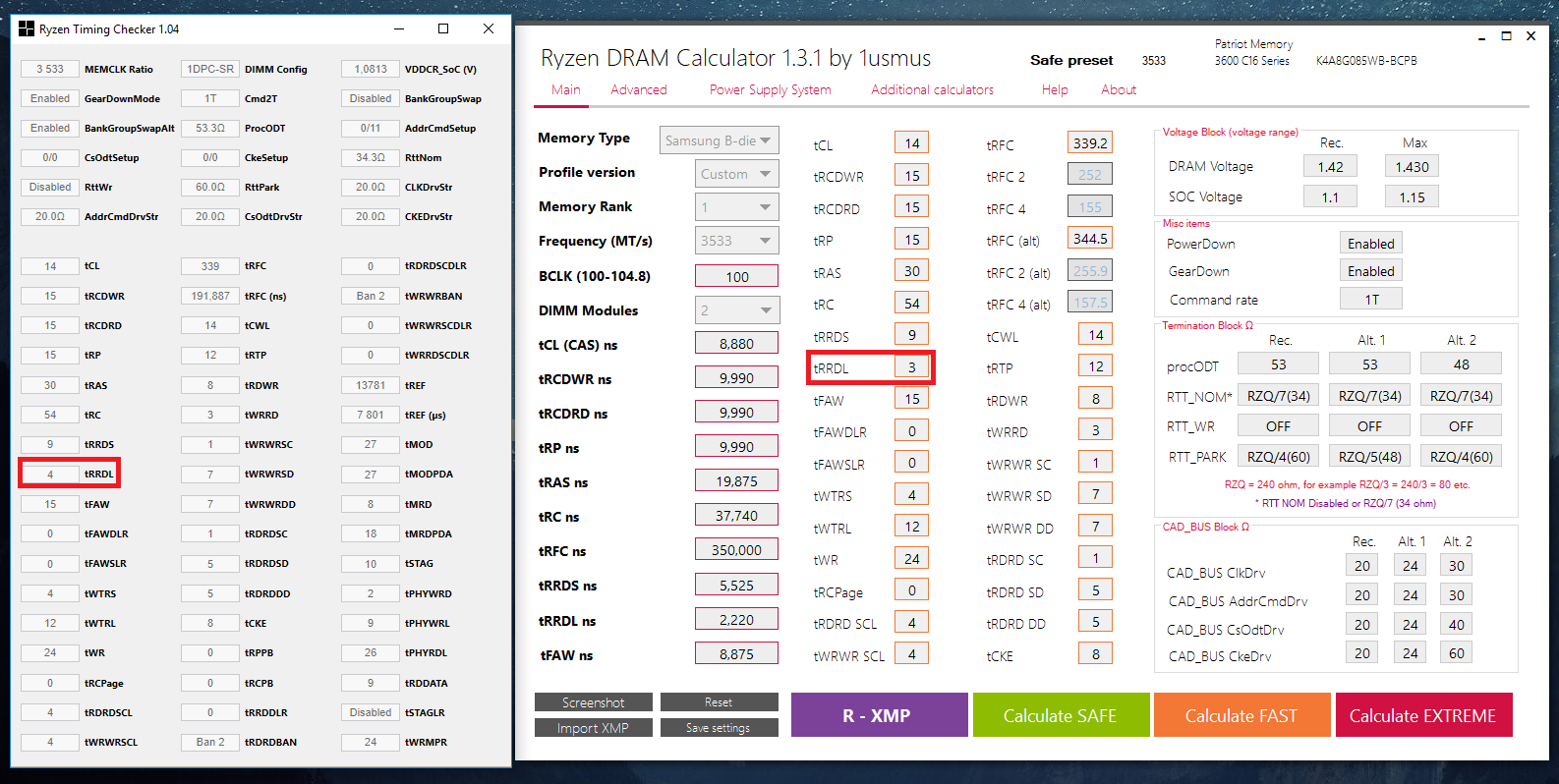Close the Ryzen Timing Checker window
The image size is (1559, 784).
pos(489,28)
